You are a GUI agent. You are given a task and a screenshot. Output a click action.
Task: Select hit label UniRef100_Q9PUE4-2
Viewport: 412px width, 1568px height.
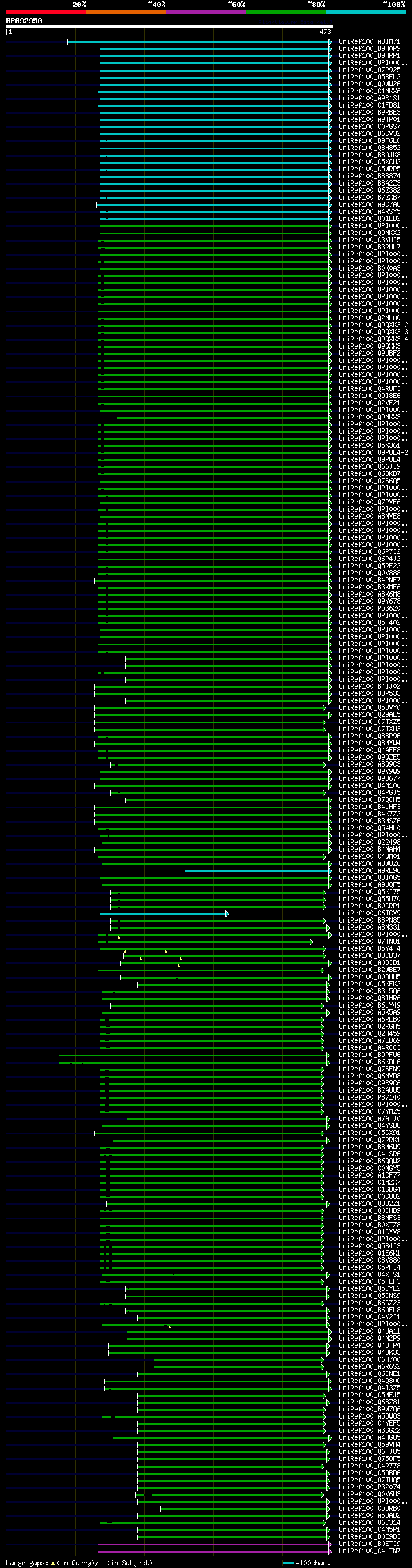(x=373, y=452)
